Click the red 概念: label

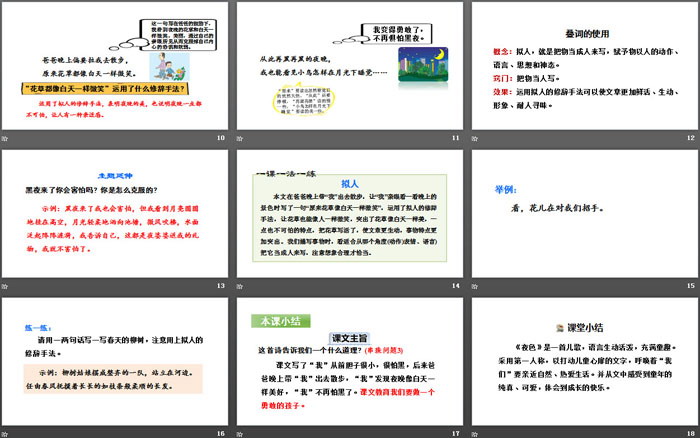tap(503, 52)
